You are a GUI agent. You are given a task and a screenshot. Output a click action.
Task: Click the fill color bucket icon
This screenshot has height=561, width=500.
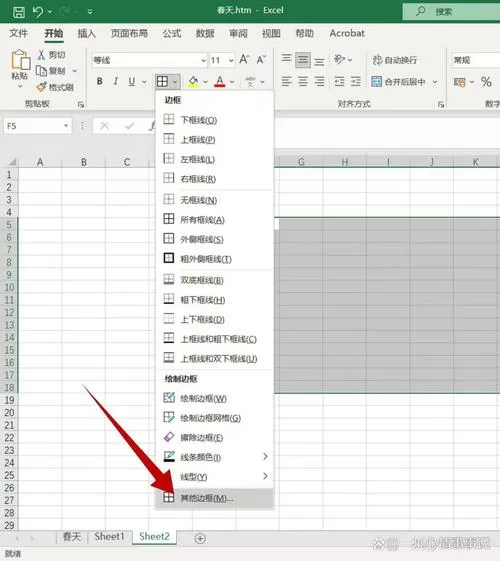(x=193, y=82)
